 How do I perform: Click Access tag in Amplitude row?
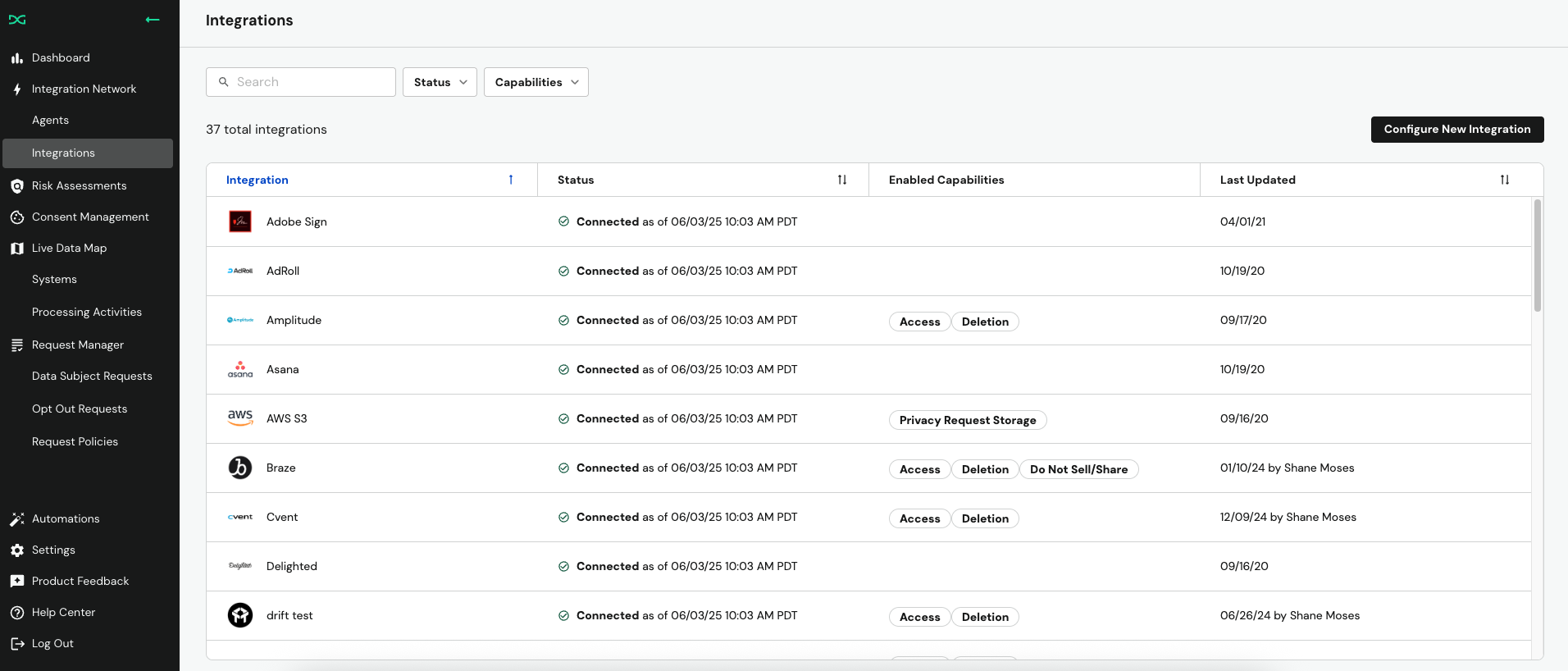(x=919, y=322)
